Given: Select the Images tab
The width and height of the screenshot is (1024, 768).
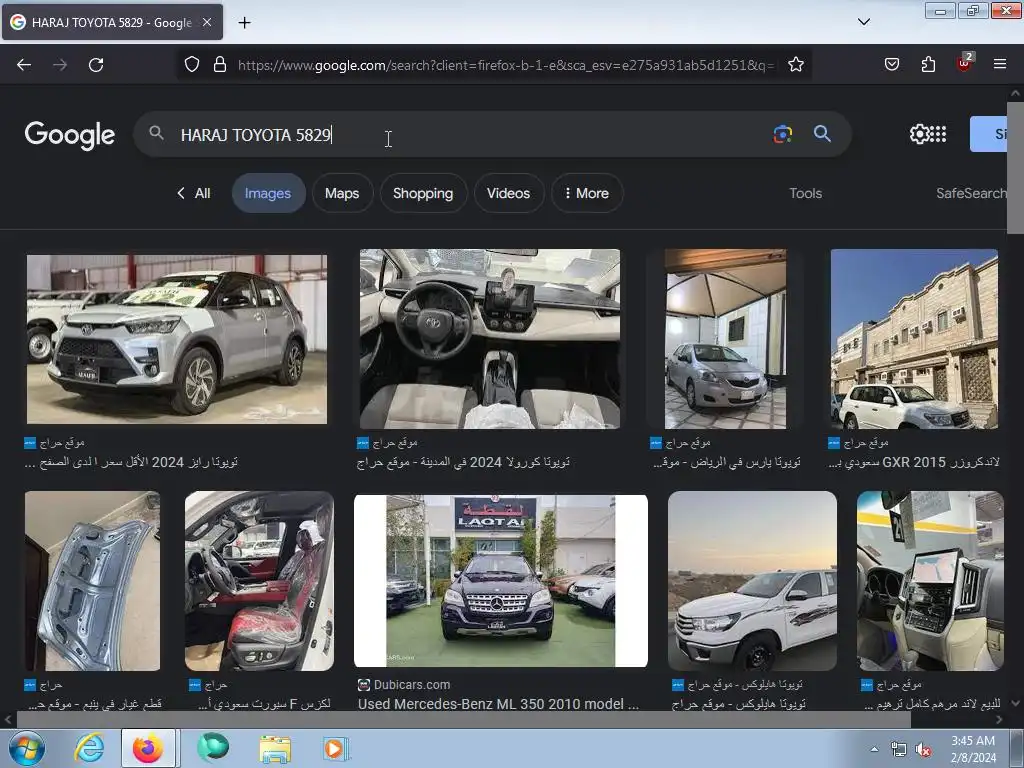Looking at the screenshot, I should (268, 193).
